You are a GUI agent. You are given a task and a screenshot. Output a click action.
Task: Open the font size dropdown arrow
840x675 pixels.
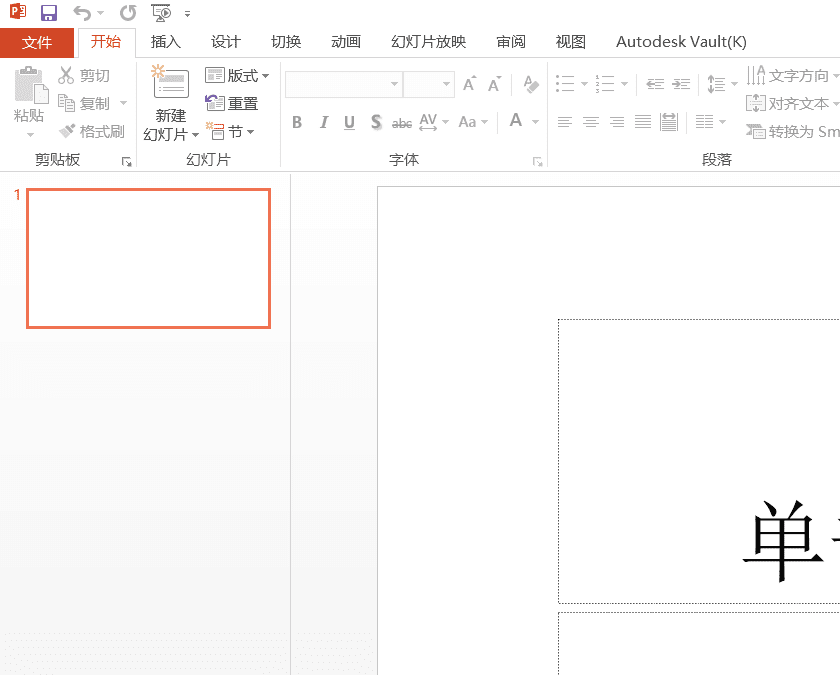point(446,84)
